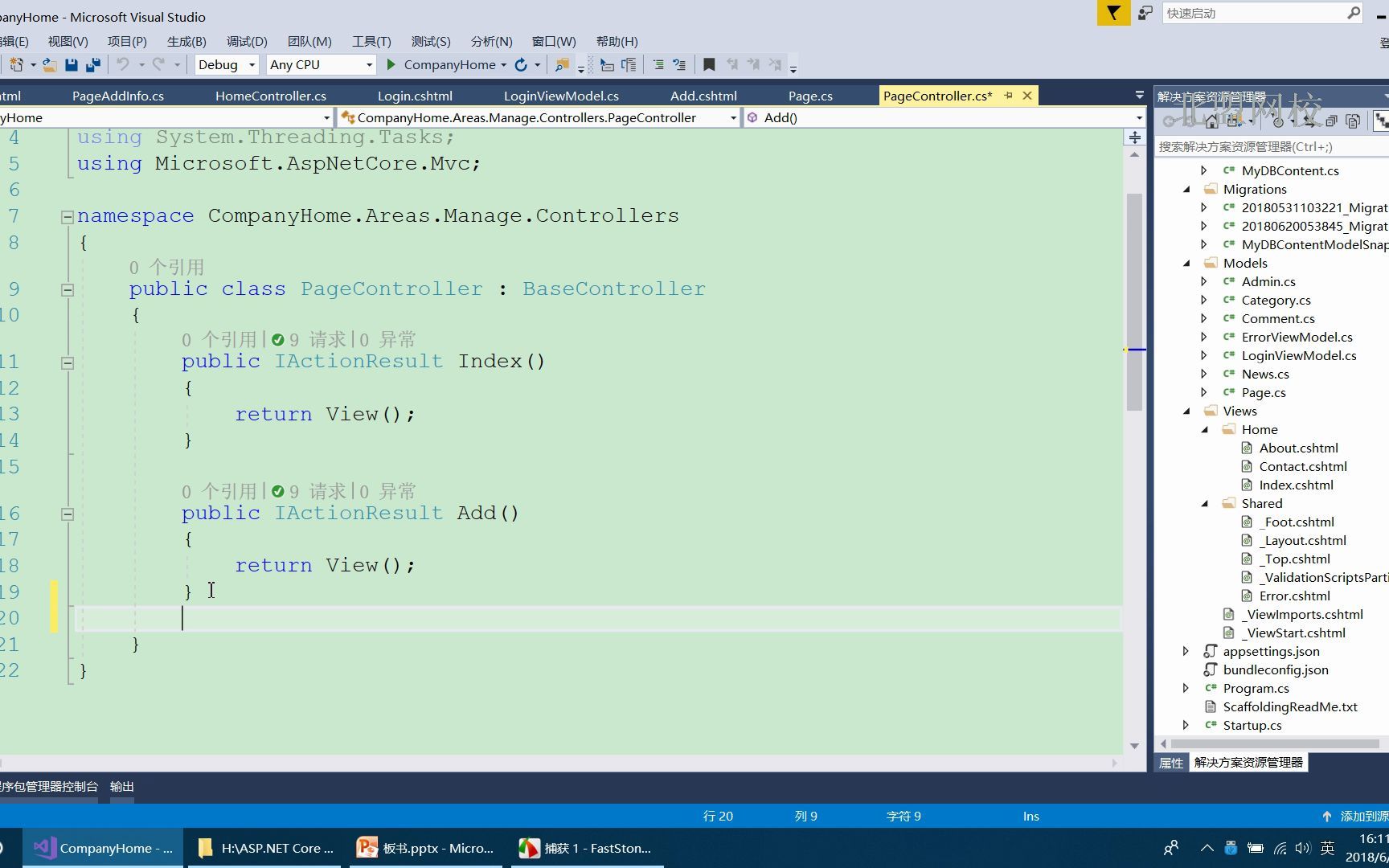
Task: Open the Add() member navigation dropdown
Action: 1139,117
